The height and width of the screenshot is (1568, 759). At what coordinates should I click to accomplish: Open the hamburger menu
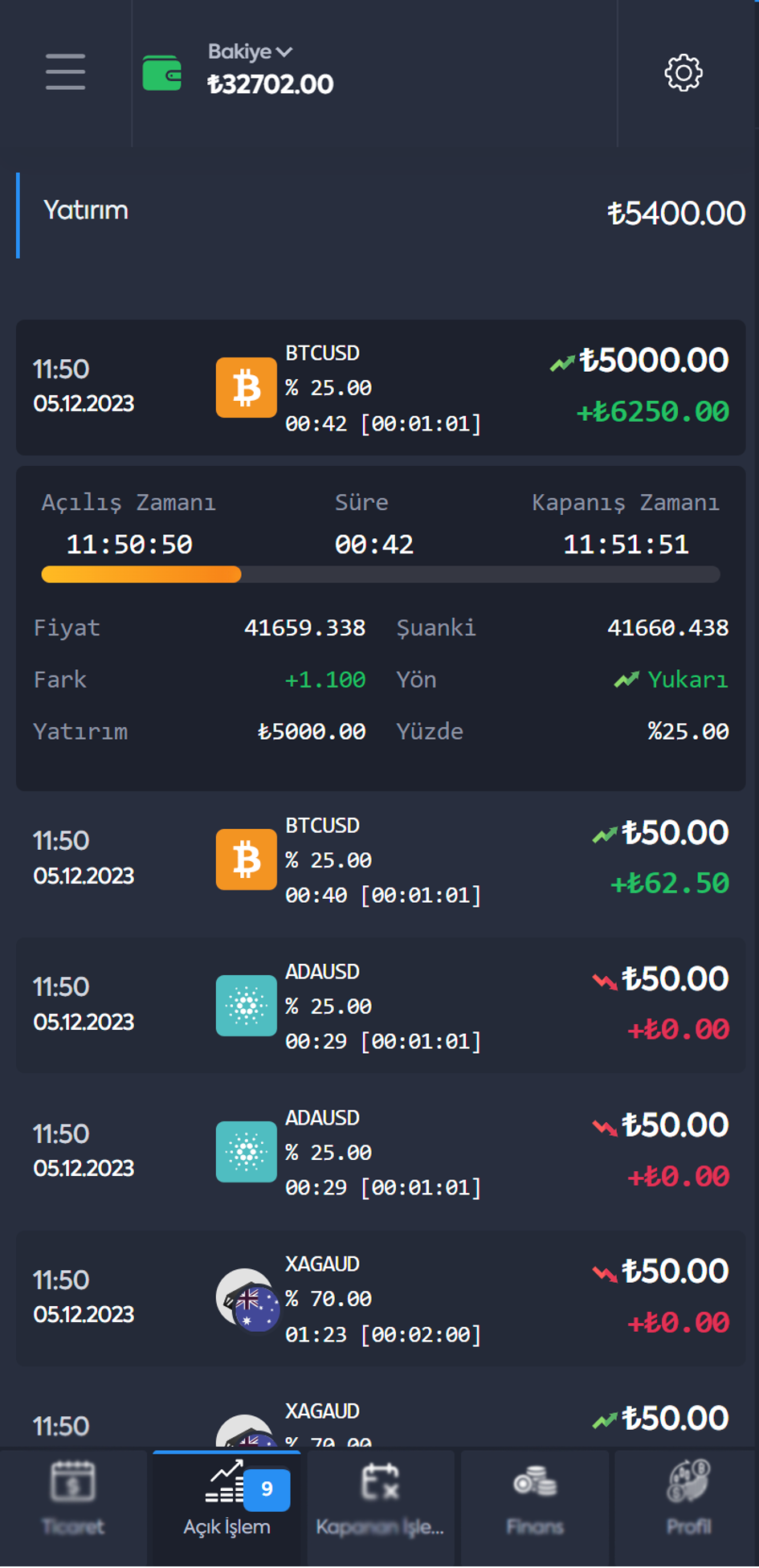click(65, 72)
